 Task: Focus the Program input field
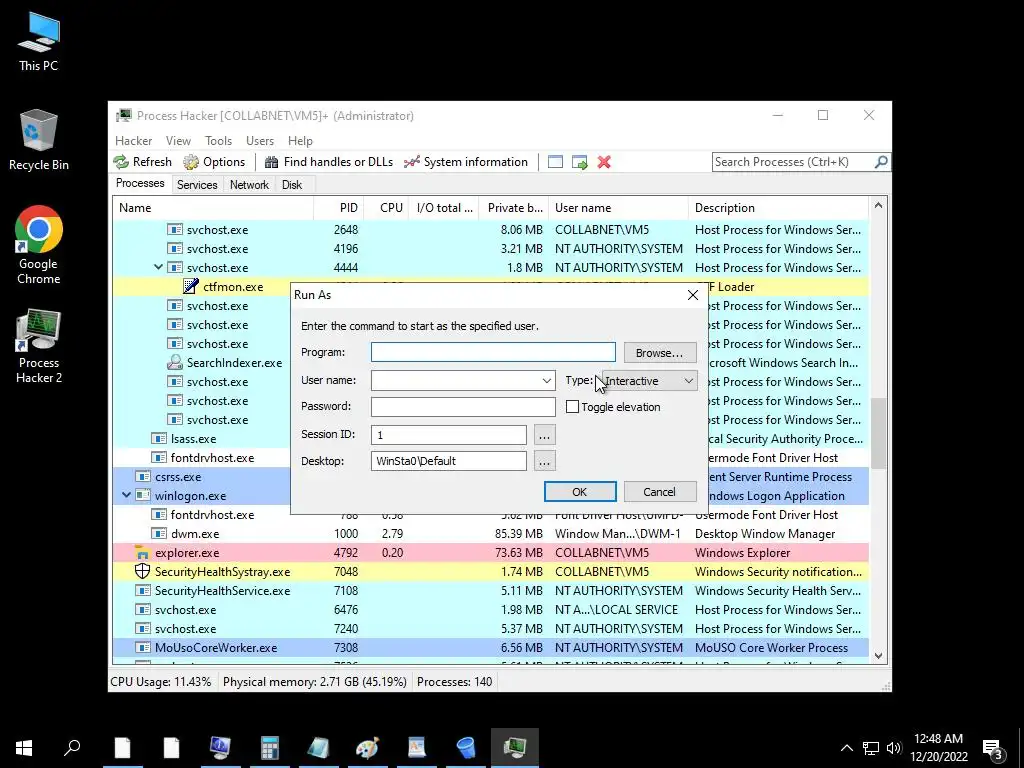tap(493, 352)
